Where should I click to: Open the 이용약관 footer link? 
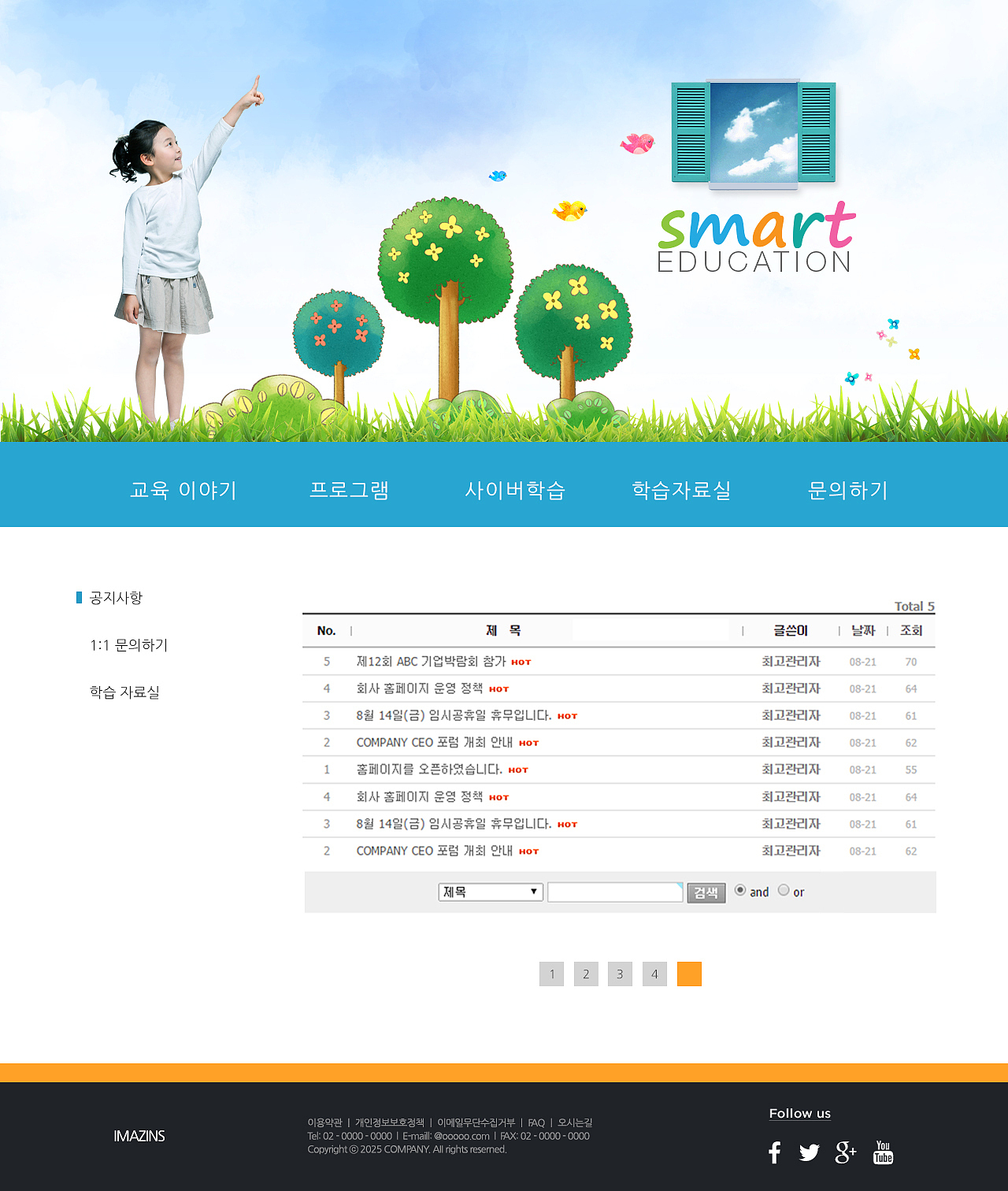[324, 1122]
